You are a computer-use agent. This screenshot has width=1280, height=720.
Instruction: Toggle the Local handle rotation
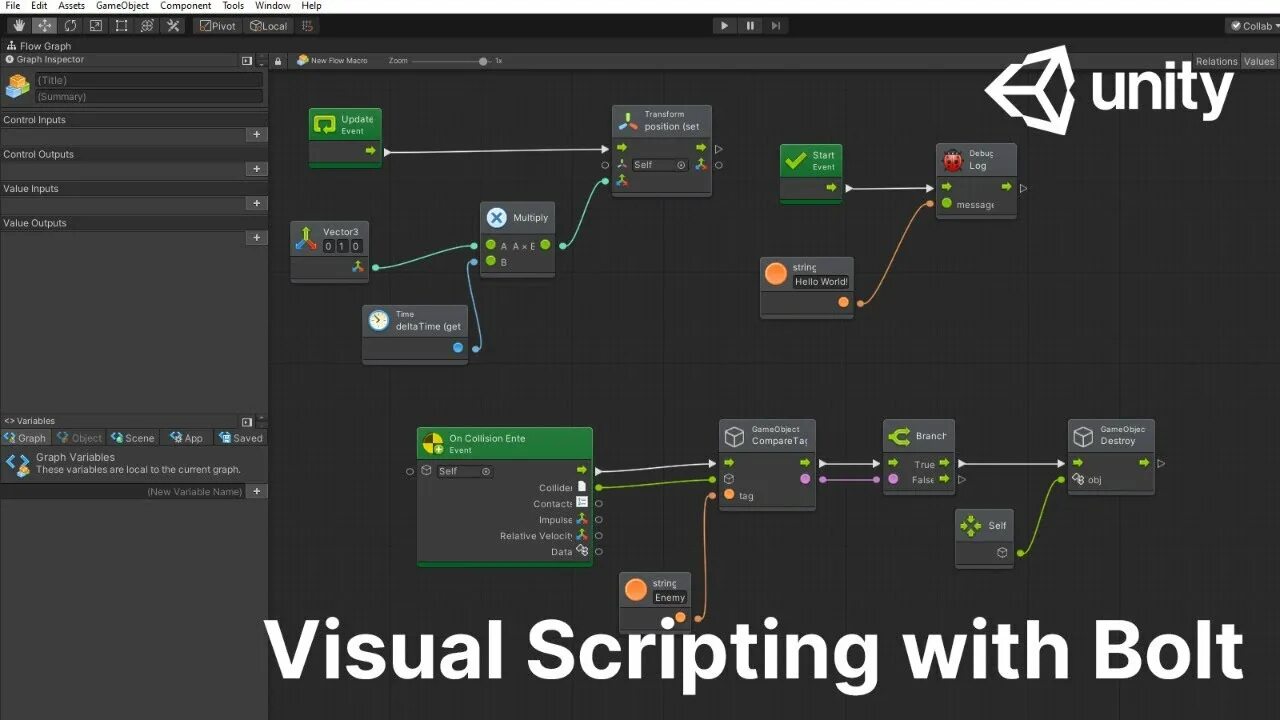point(268,26)
